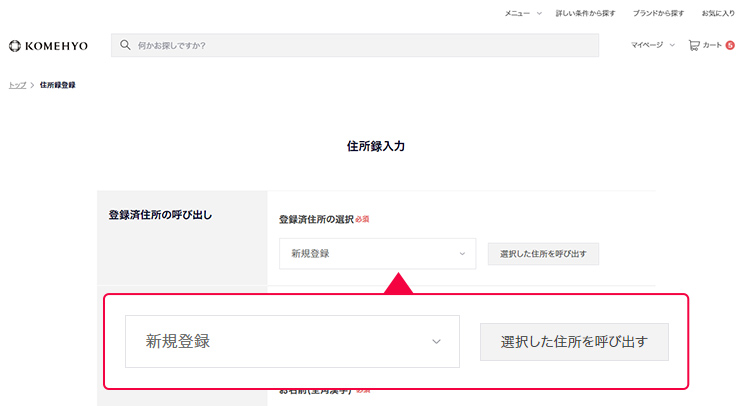This screenshot has height=406, width=750.
Task: Expand the chevron next to マイページ
Action: coord(672,45)
